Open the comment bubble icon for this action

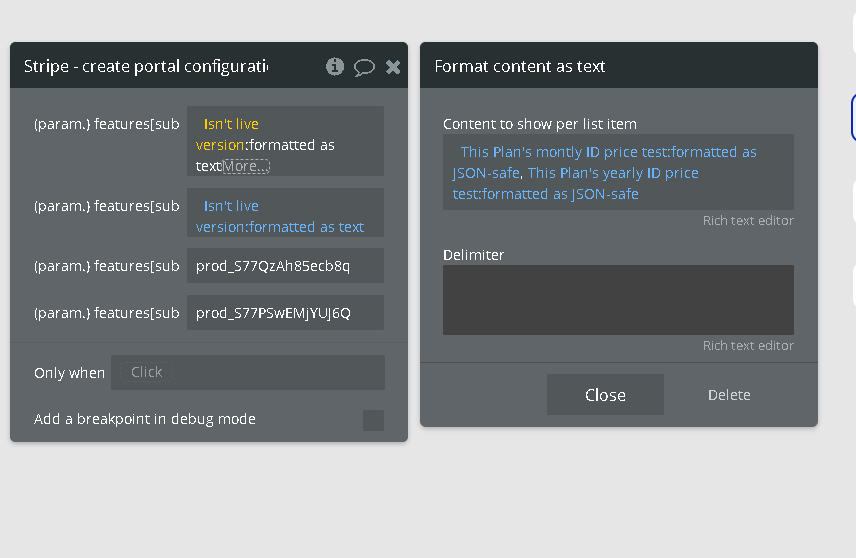pos(364,67)
